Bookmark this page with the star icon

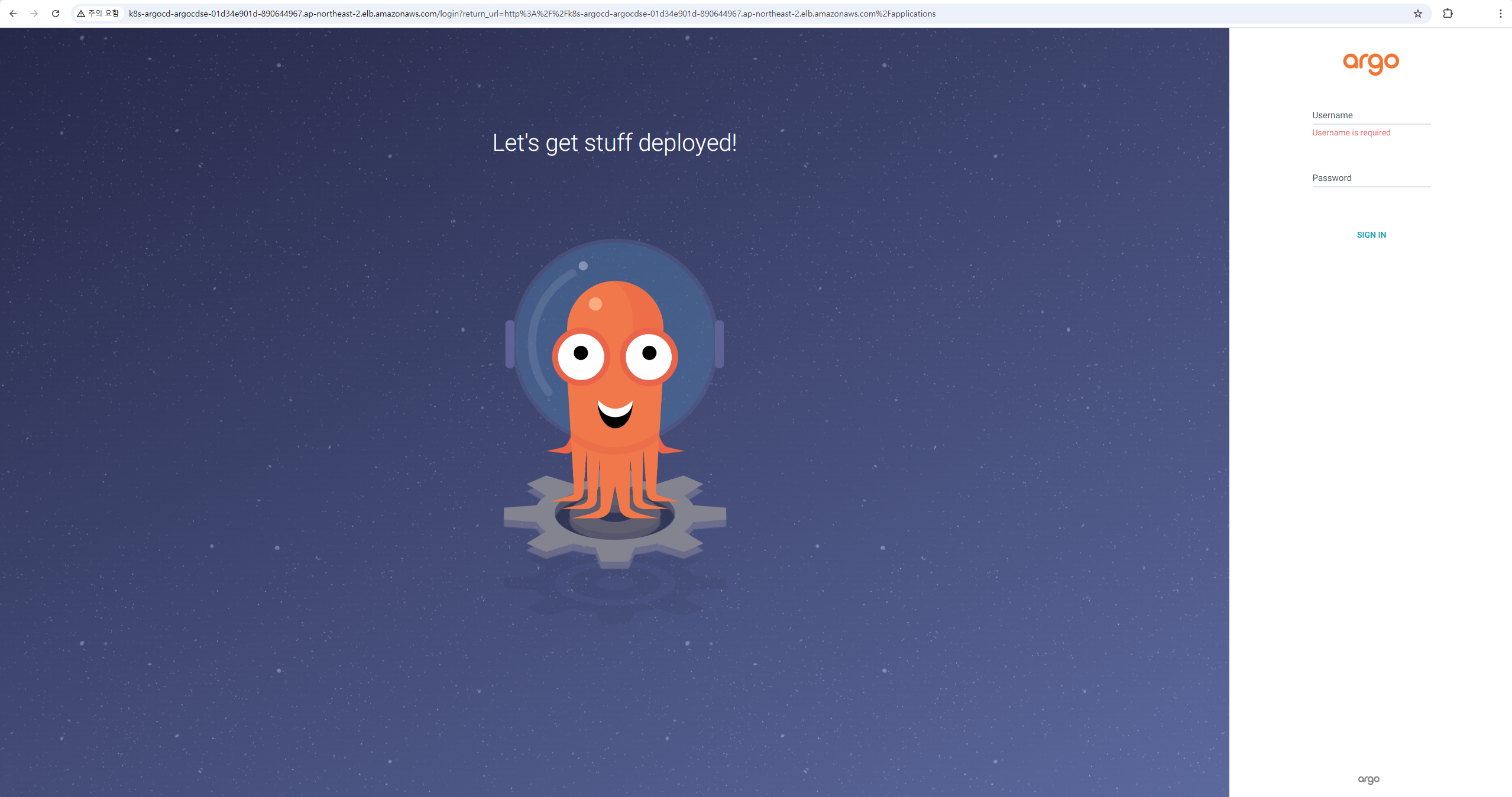point(1417,14)
